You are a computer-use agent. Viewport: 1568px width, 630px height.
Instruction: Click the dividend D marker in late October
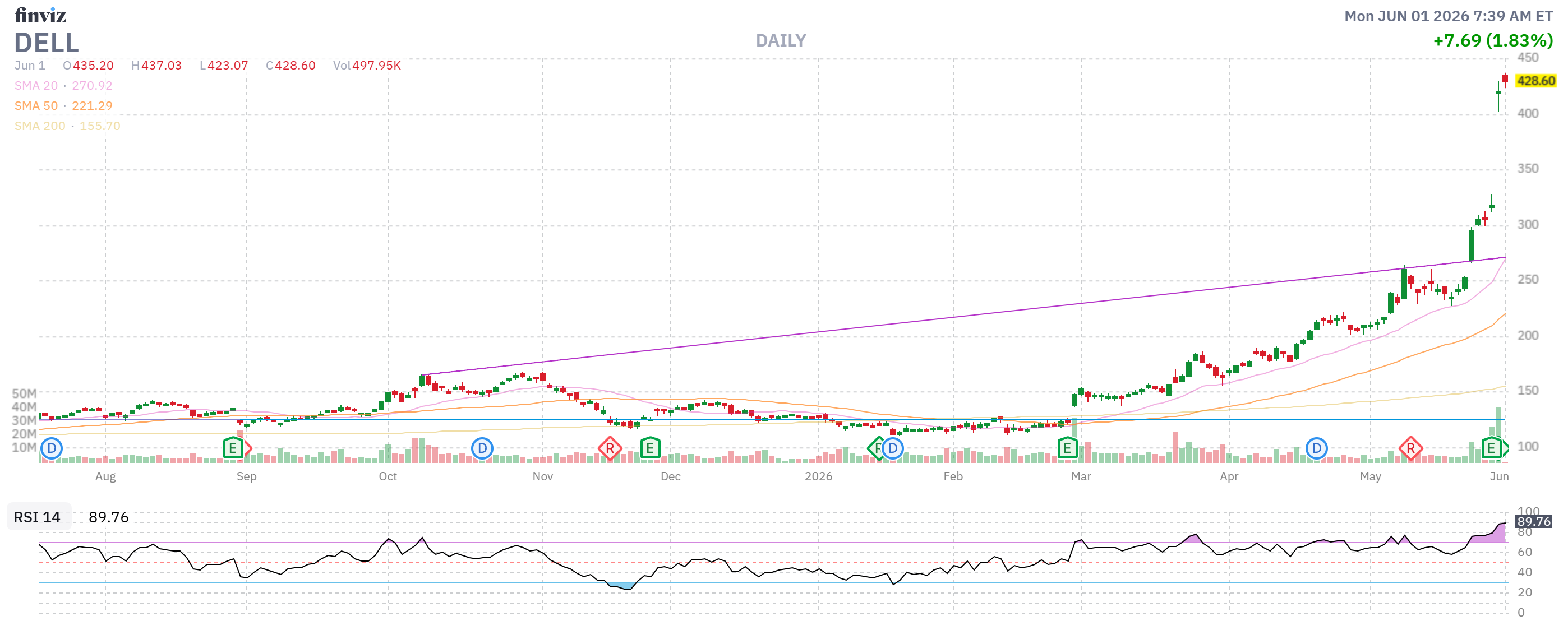[x=482, y=449]
